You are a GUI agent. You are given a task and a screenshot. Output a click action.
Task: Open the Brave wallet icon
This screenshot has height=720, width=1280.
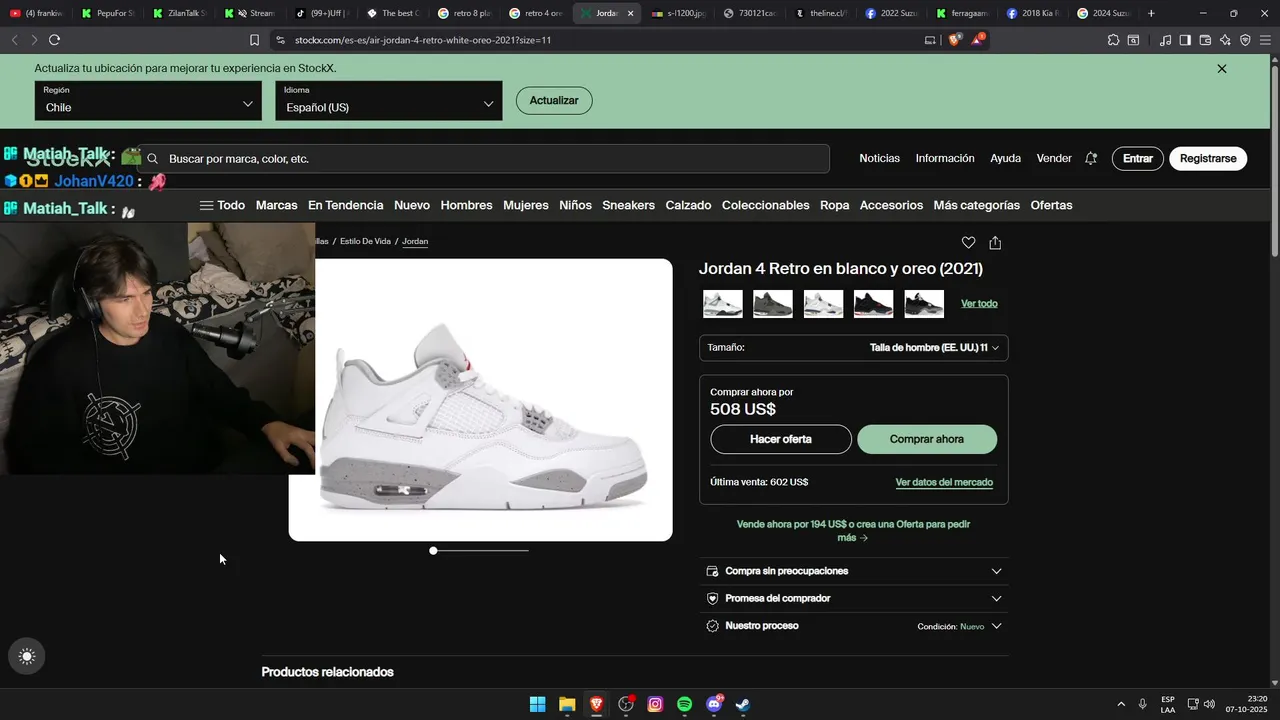pyautogui.click(x=1205, y=40)
